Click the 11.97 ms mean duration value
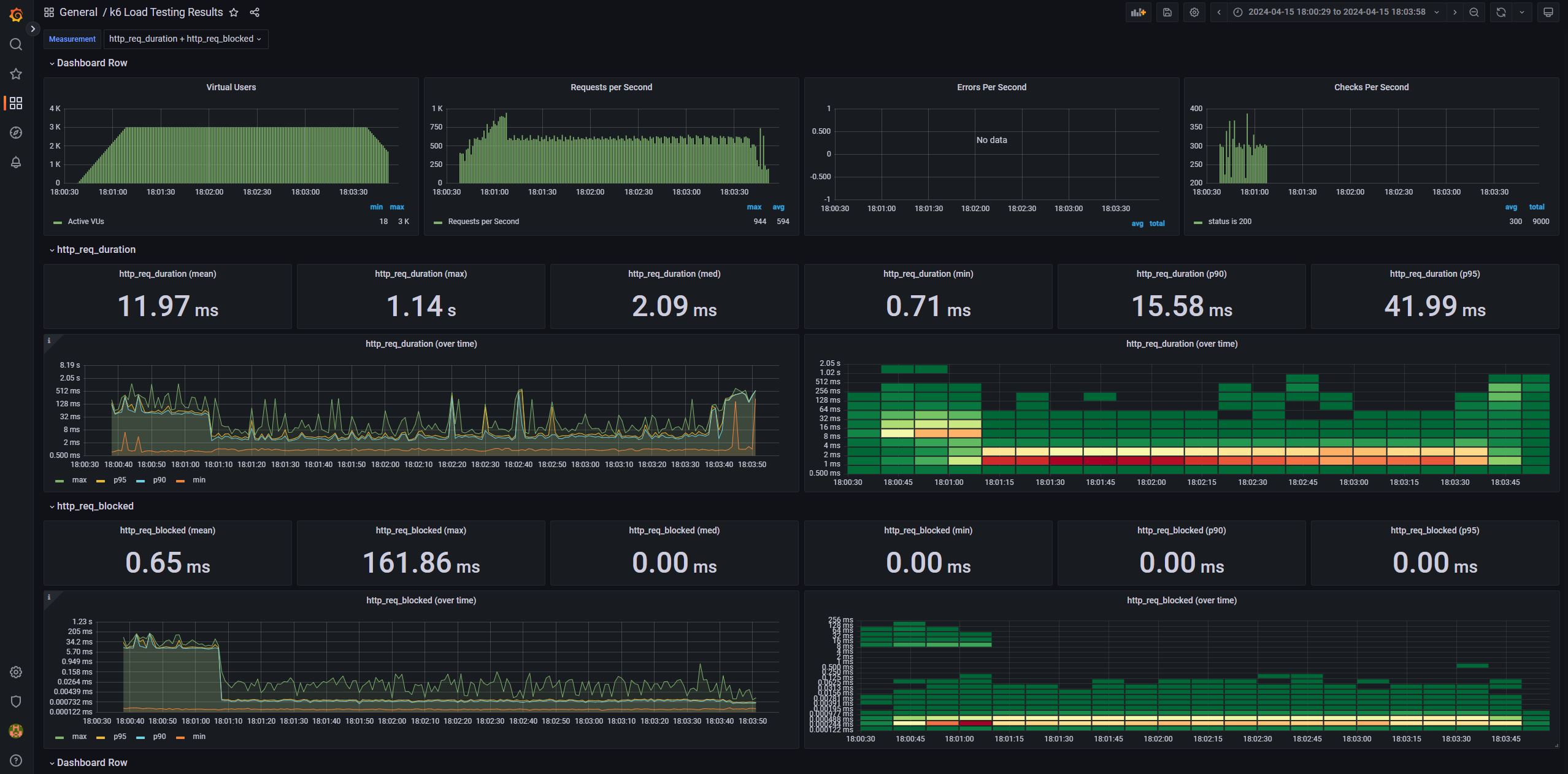The image size is (1568, 774). click(x=167, y=306)
